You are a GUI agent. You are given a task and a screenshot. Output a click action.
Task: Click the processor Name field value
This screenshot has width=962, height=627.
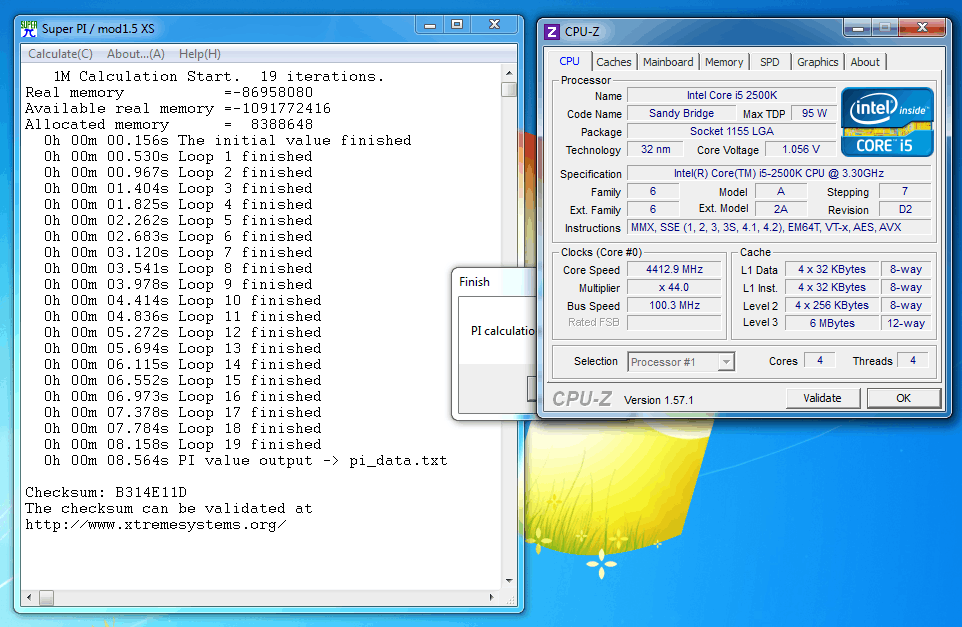coord(731,95)
